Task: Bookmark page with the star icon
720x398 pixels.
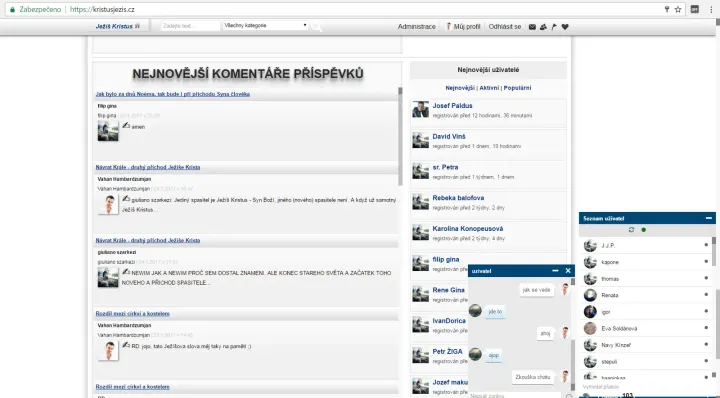Action: [x=678, y=9]
